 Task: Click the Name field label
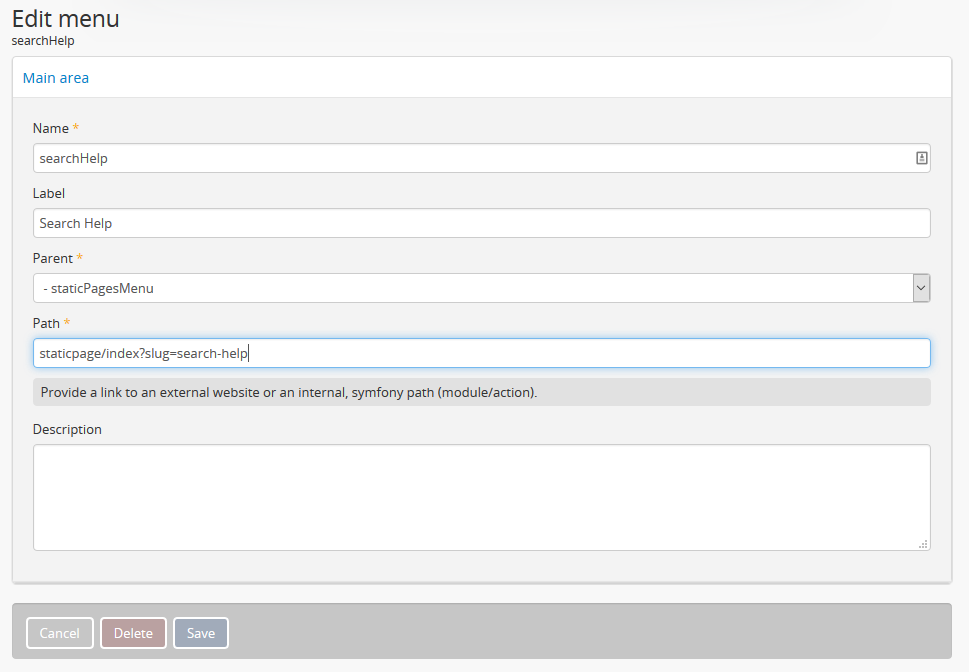click(x=50, y=128)
